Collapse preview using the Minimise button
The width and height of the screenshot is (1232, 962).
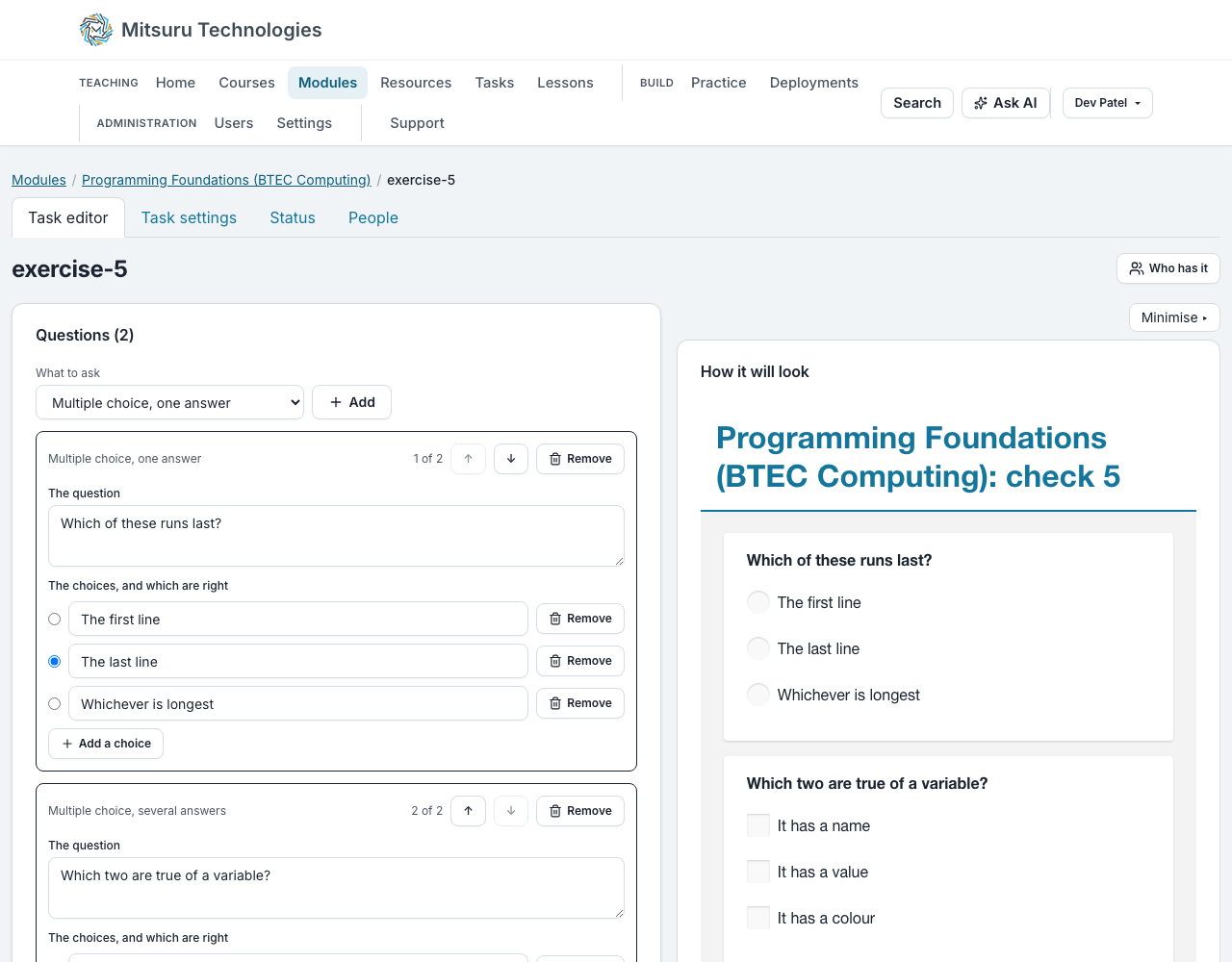pos(1174,317)
